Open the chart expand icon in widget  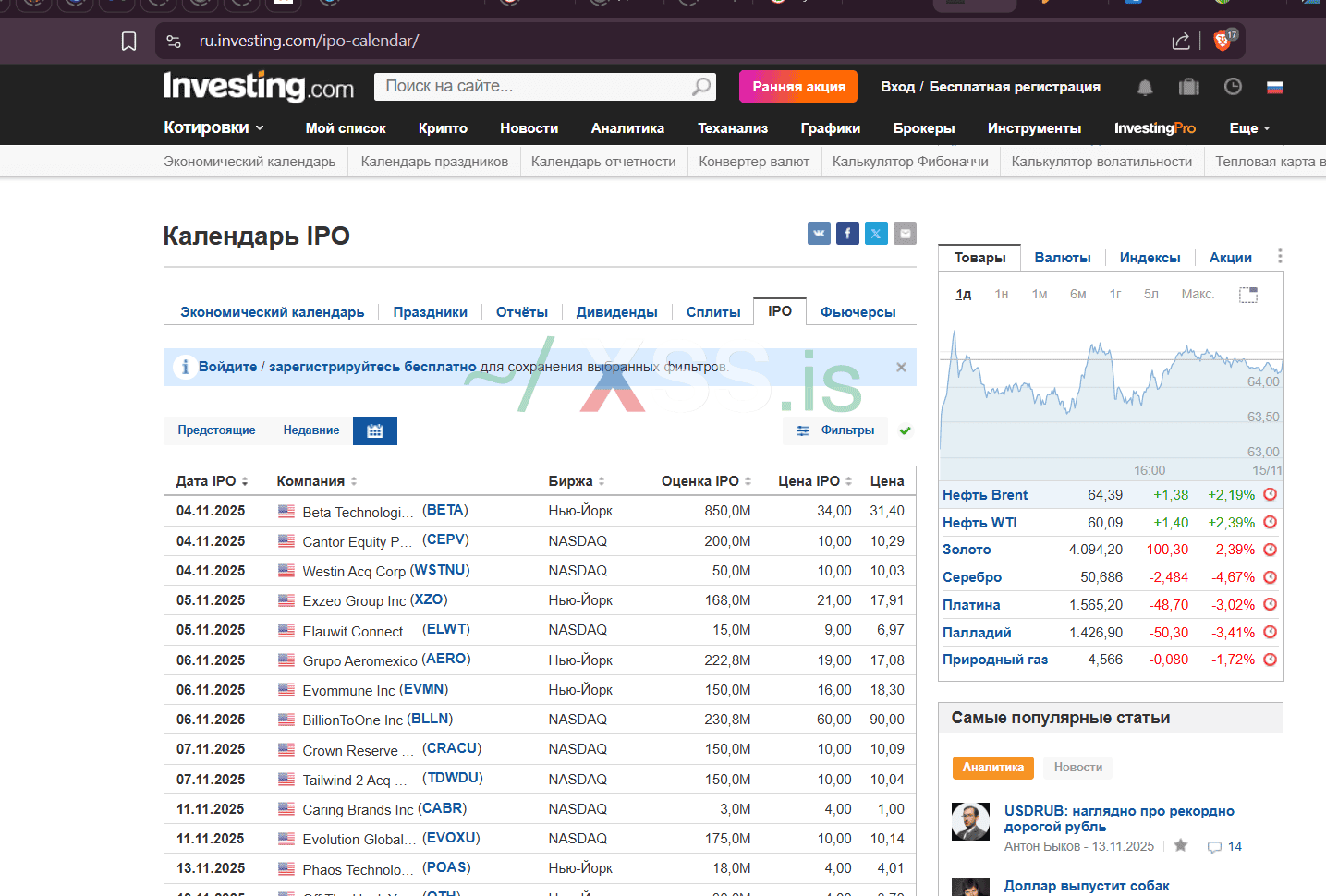click(1248, 295)
